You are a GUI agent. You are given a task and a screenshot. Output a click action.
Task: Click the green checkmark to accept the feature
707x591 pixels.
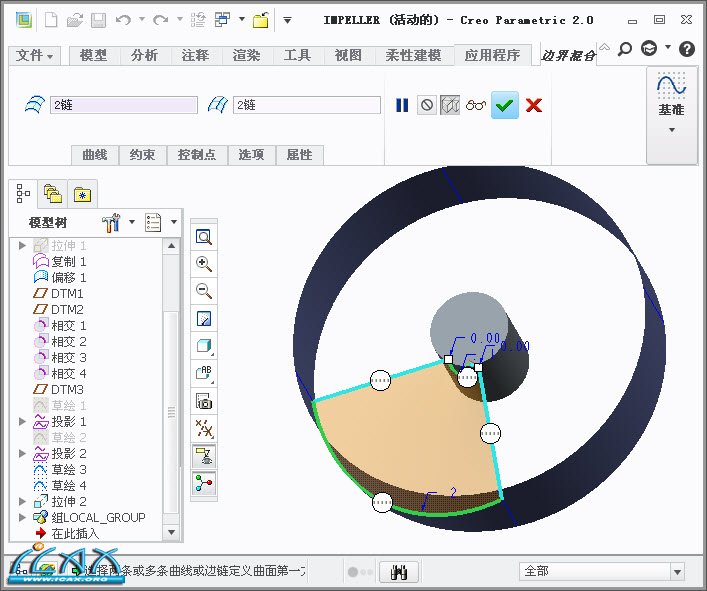tap(505, 105)
